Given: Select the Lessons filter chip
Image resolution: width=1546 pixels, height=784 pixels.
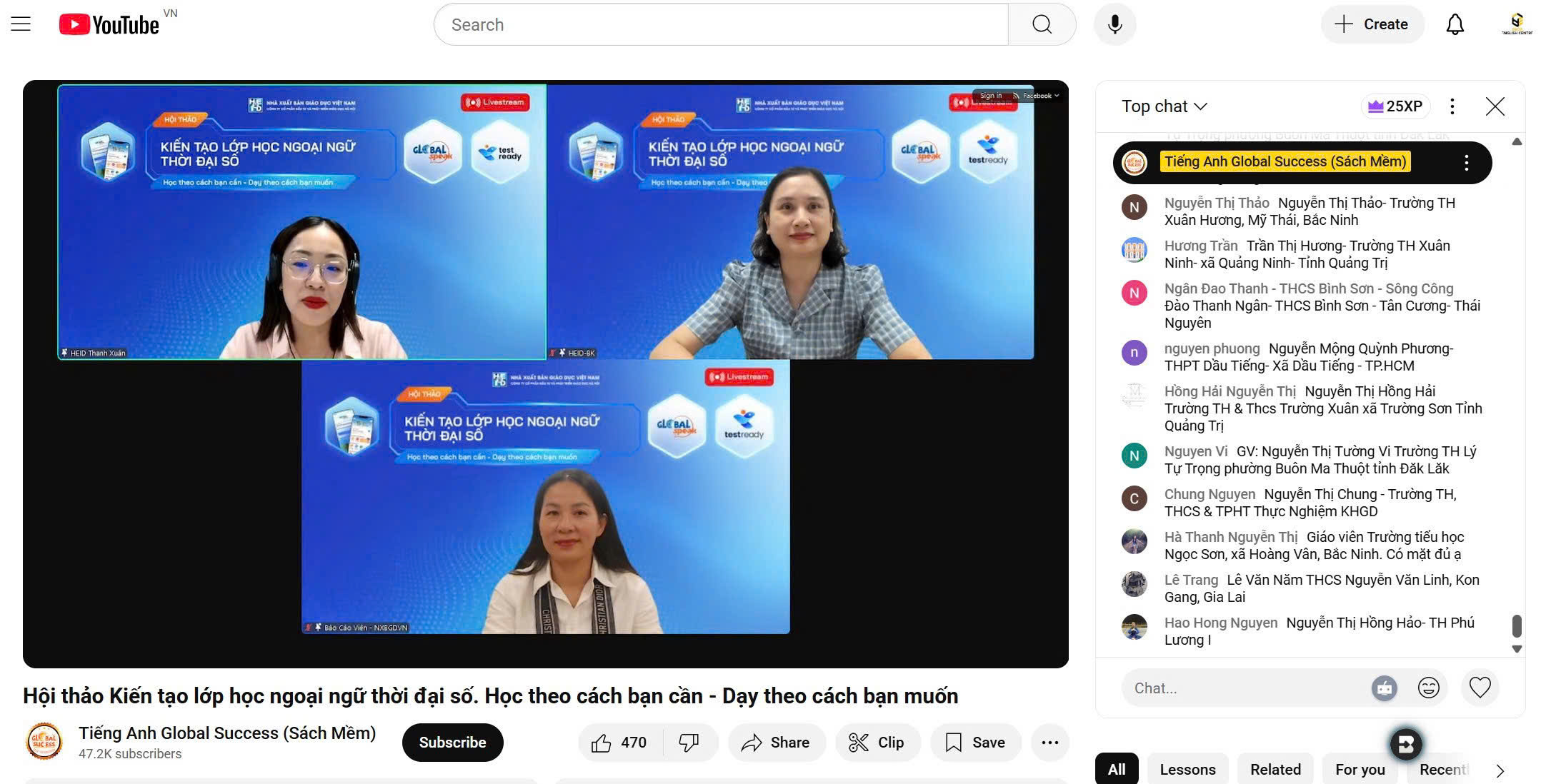Looking at the screenshot, I should click(1188, 770).
